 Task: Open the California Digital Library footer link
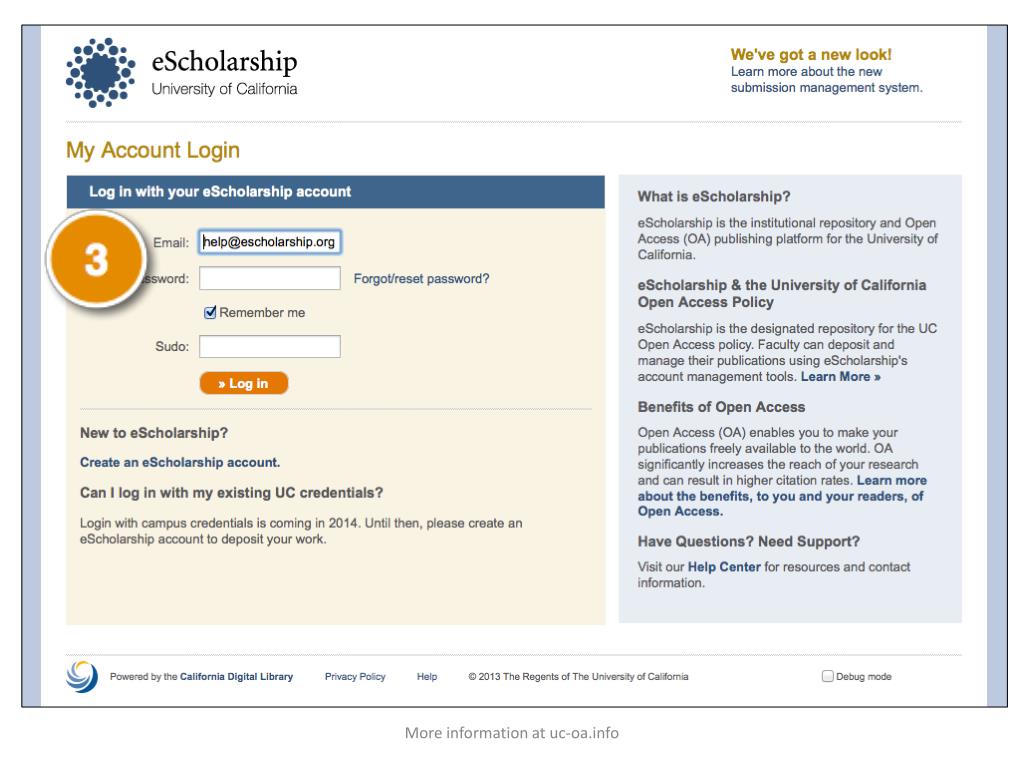(x=236, y=677)
